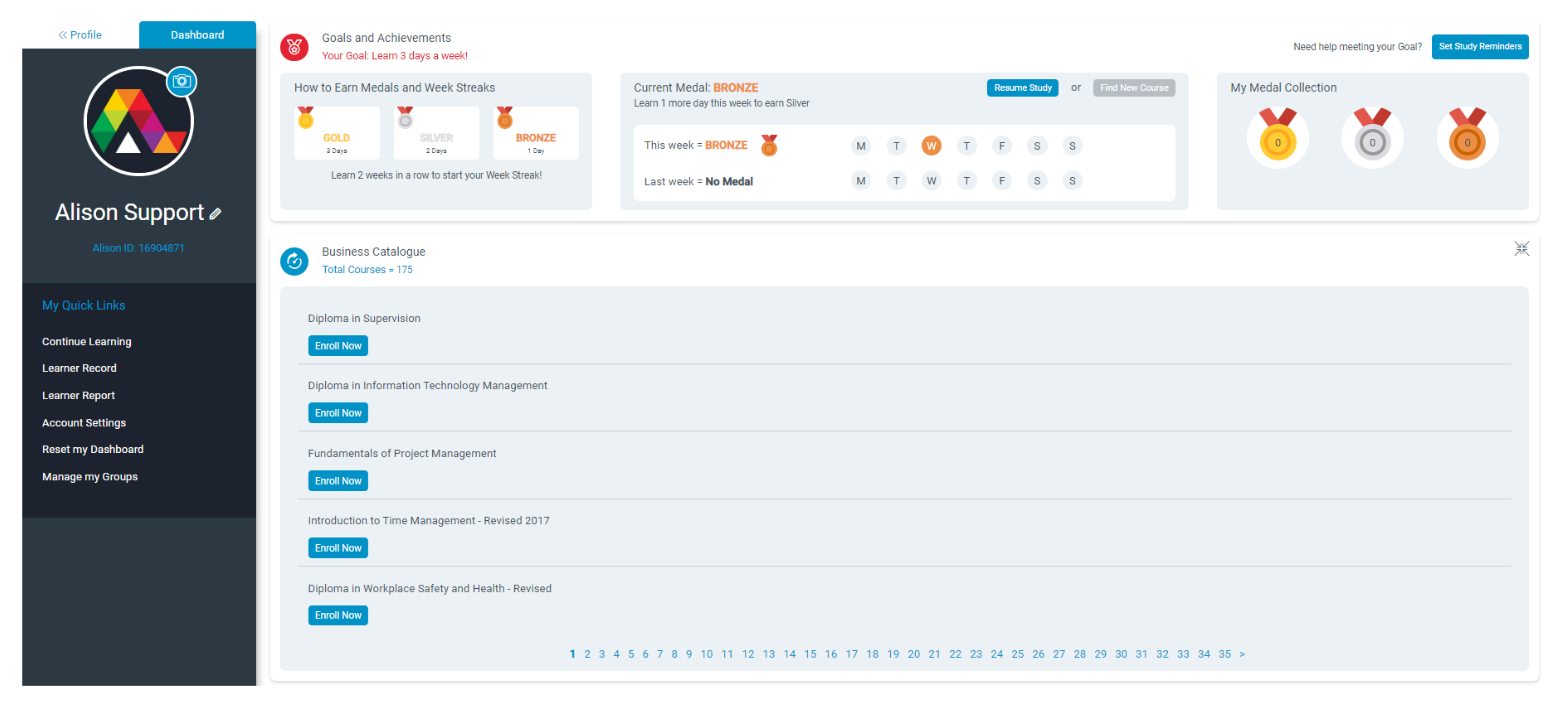Click Reset my Dashboard link
1555x704 pixels.
tap(93, 449)
